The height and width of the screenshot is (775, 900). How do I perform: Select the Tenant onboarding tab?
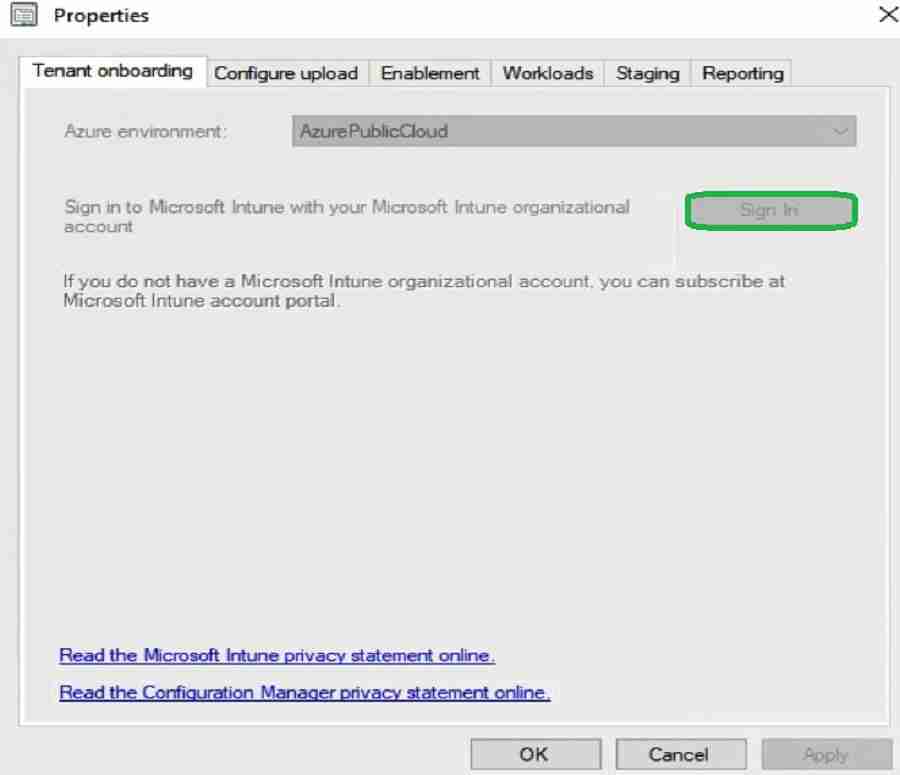tap(112, 71)
